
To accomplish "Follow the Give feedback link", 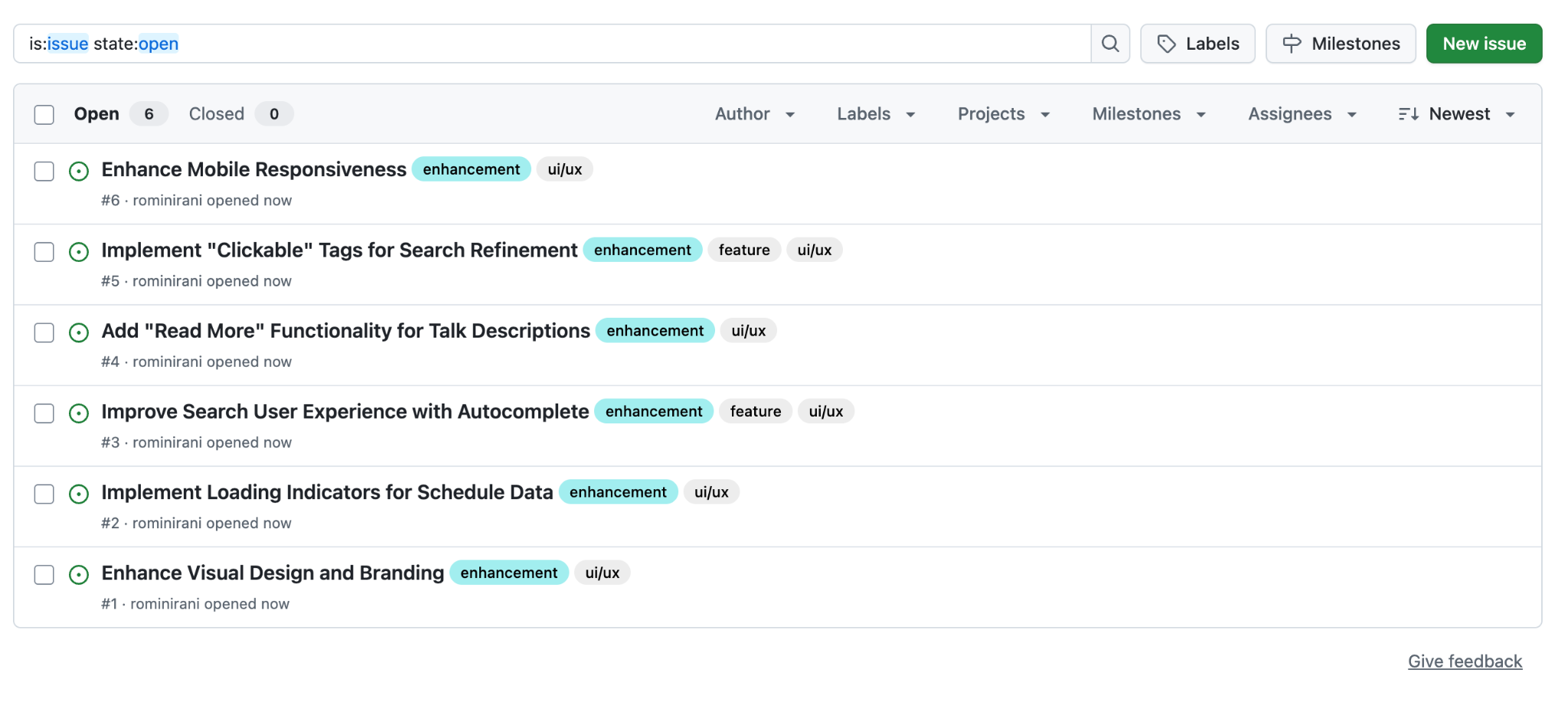I will (x=1465, y=662).
